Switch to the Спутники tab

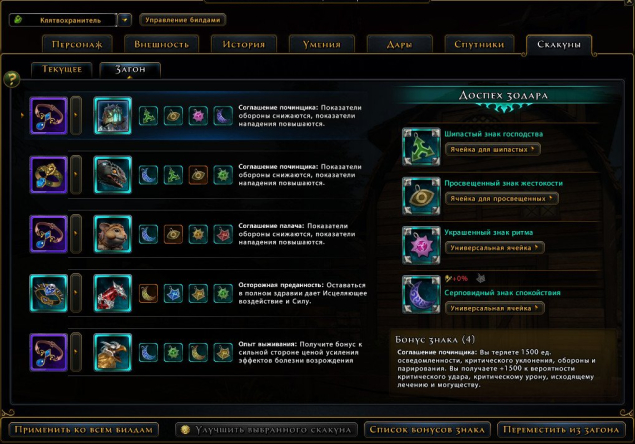pos(479,44)
